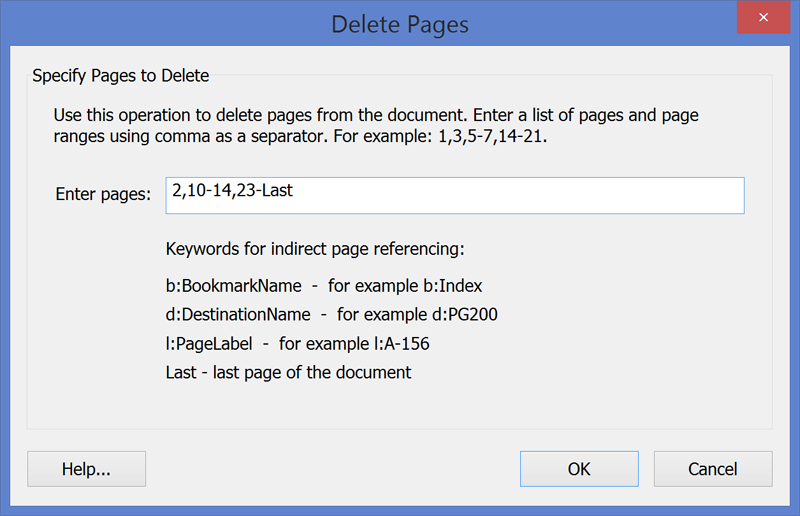Viewport: 800px width, 516px height.
Task: Place cursor on '2,10-14' in pages field
Action: click(x=202, y=190)
